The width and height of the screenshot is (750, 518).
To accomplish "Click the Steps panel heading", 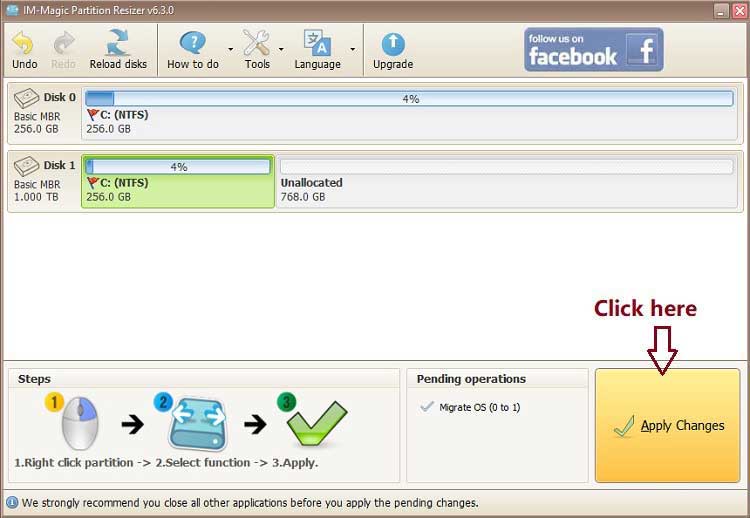I will (34, 379).
